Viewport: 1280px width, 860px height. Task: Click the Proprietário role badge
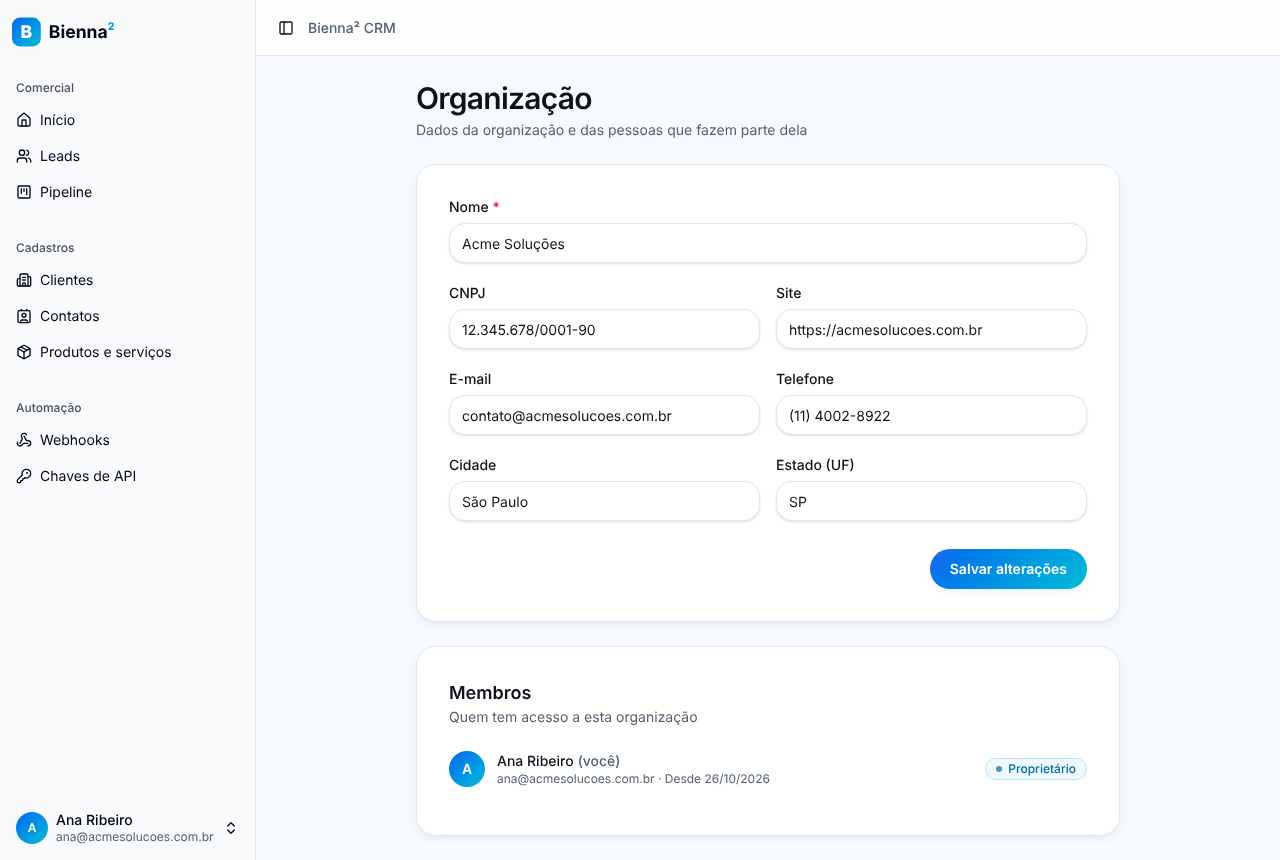point(1036,769)
